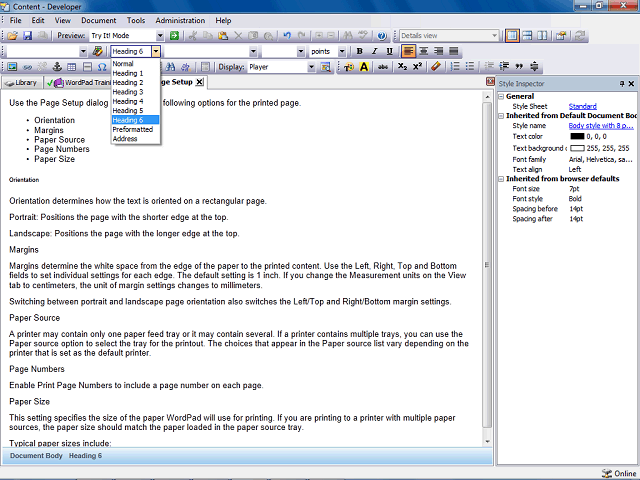Insert a special character with the omega icon

(x=102, y=67)
